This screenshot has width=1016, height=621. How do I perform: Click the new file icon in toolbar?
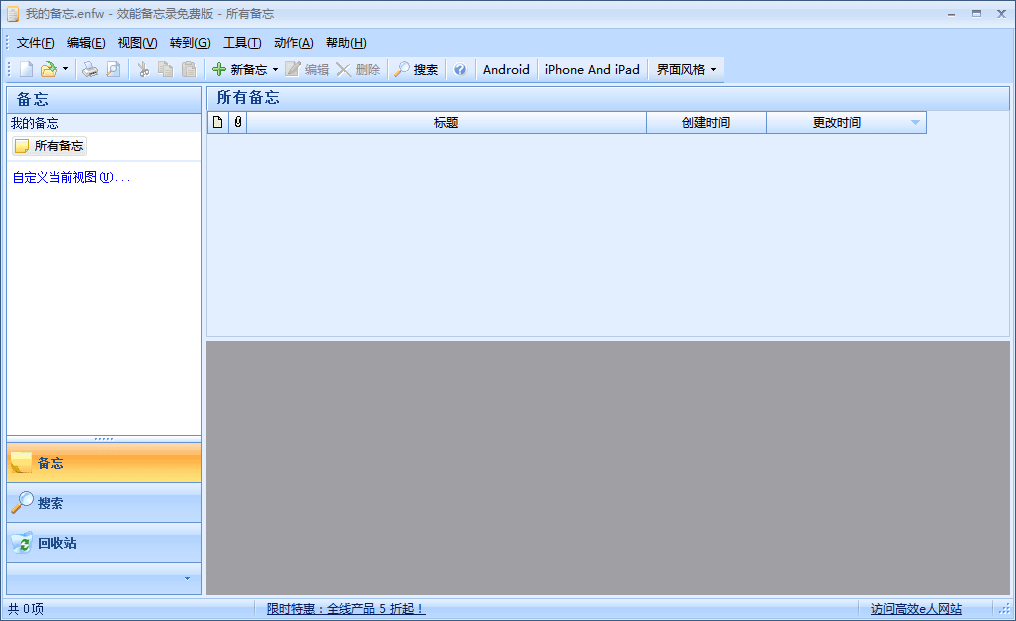pyautogui.click(x=26, y=69)
